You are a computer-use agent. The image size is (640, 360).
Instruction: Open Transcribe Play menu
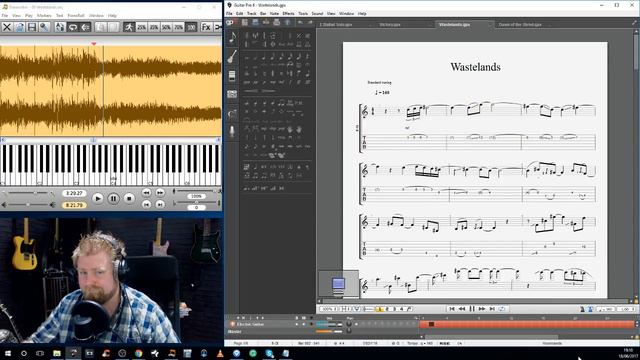pyautogui.click(x=29, y=16)
